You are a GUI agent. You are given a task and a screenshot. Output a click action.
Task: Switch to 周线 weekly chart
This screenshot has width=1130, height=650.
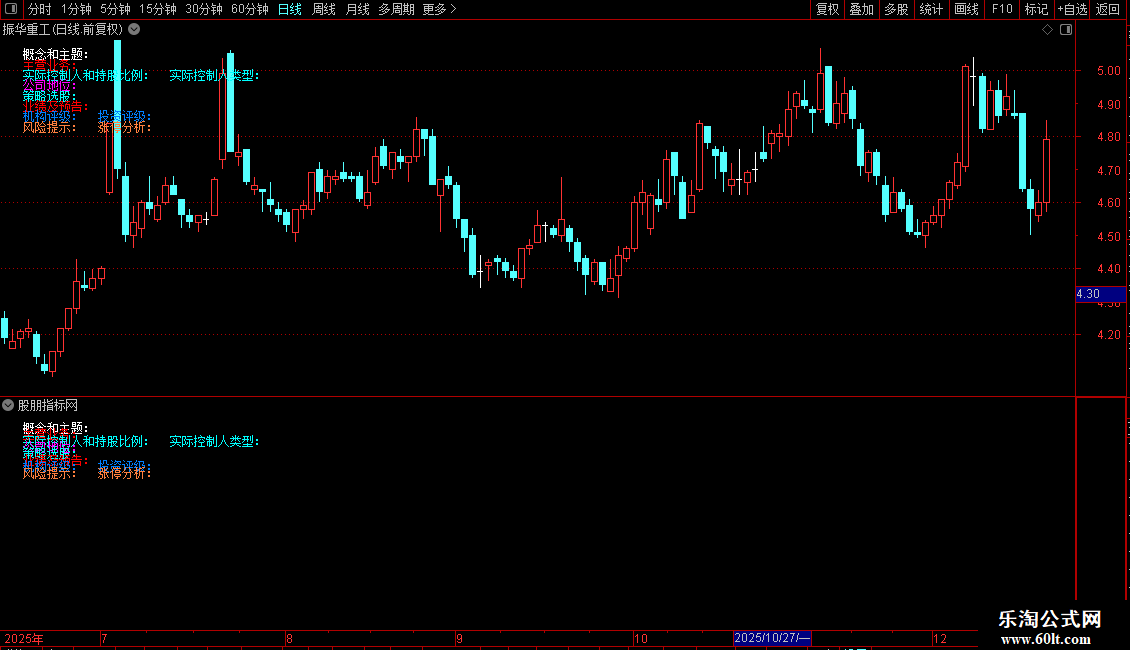324,9
